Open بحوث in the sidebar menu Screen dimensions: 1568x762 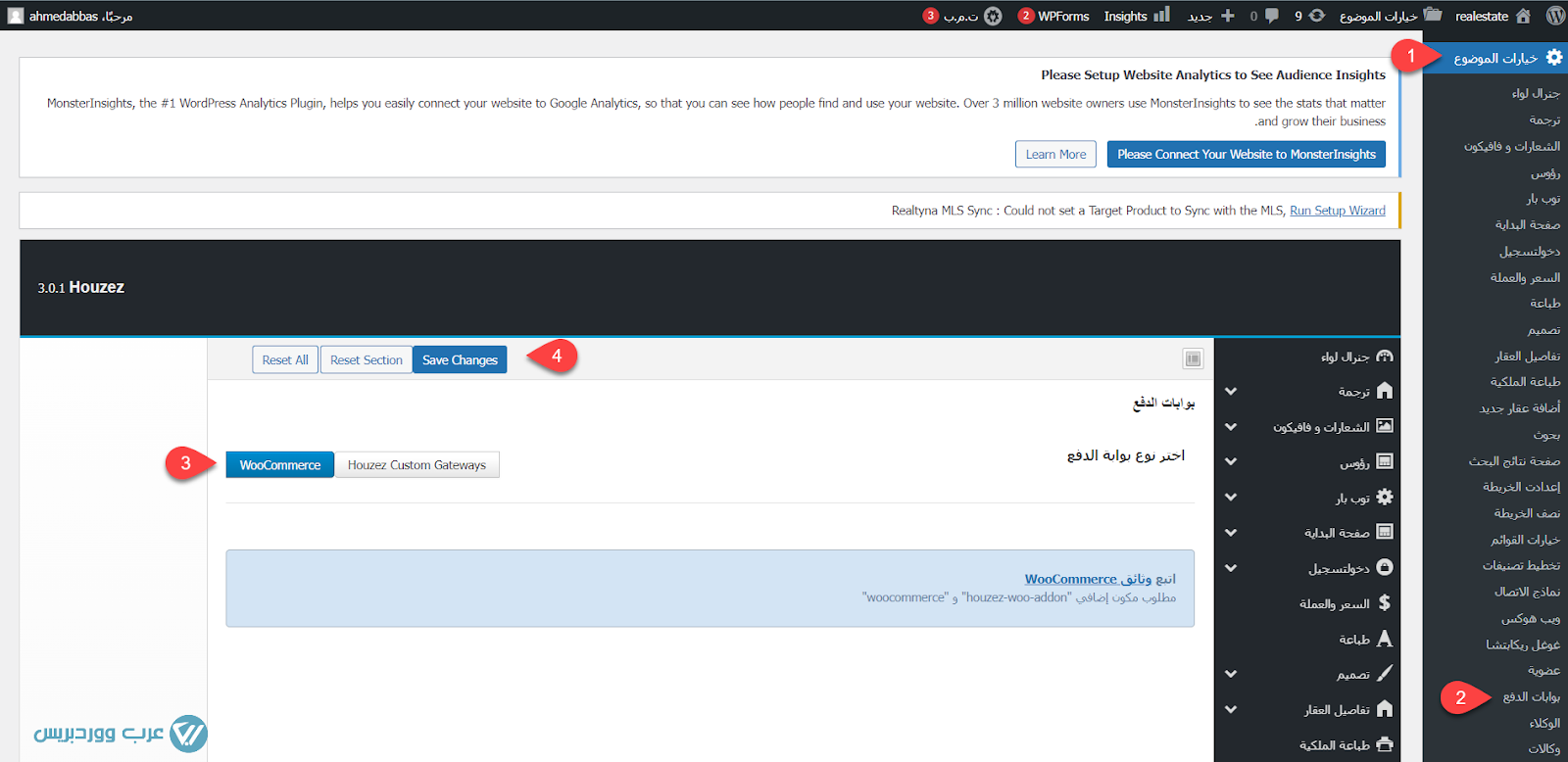(x=1546, y=435)
